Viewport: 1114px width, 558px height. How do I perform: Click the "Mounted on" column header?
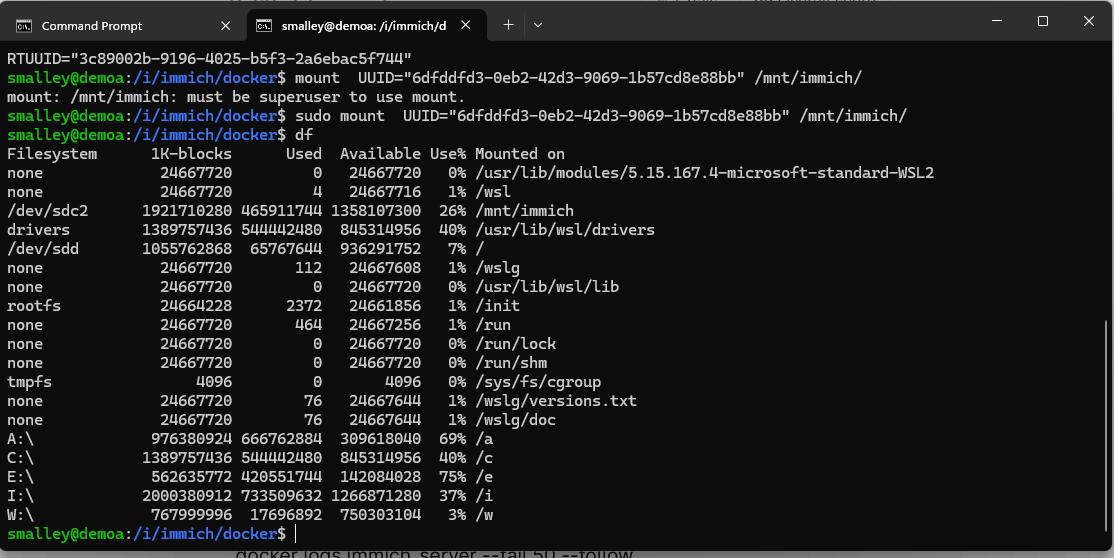click(x=520, y=154)
